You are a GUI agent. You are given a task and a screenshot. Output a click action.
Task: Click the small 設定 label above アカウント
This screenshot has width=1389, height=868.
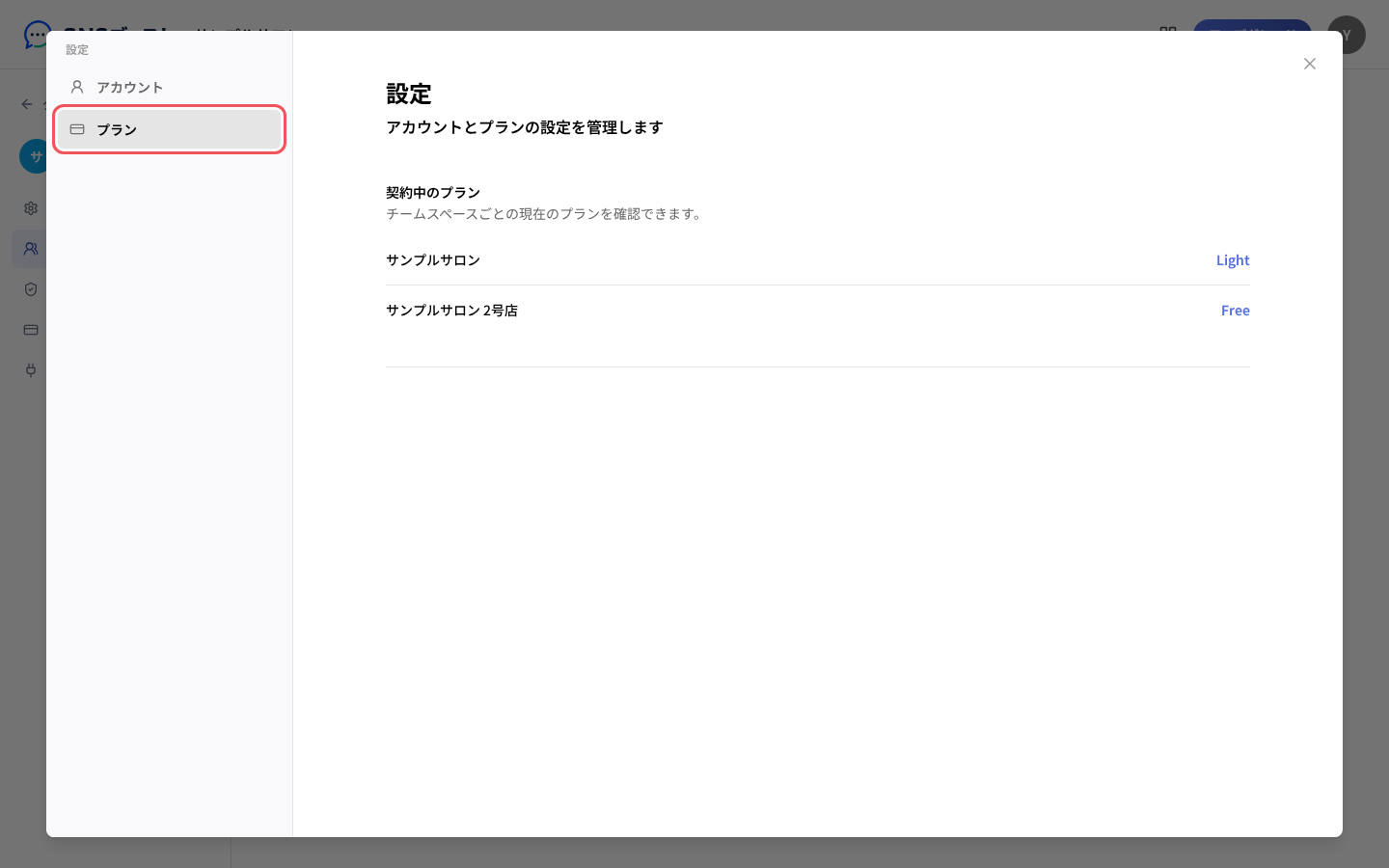point(77,50)
